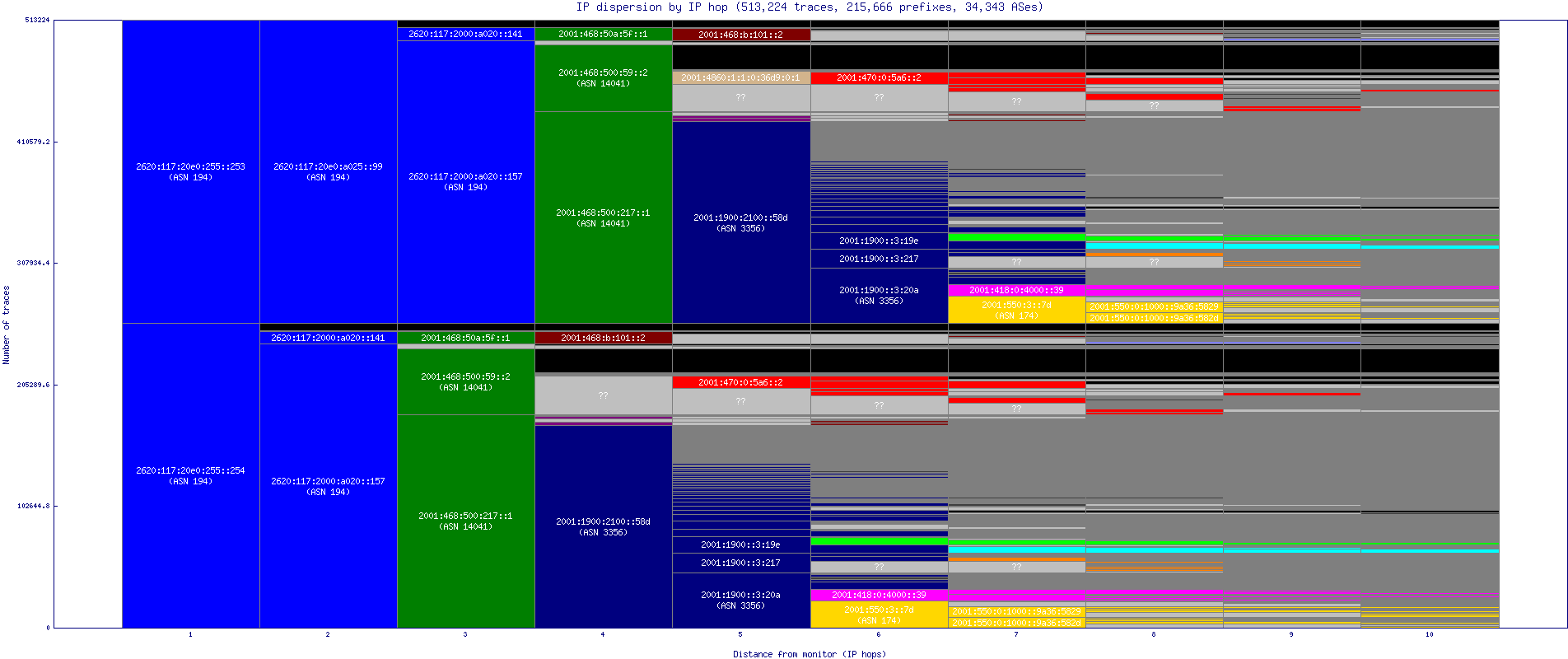Click y-axis tick value 410579.2

33,142
